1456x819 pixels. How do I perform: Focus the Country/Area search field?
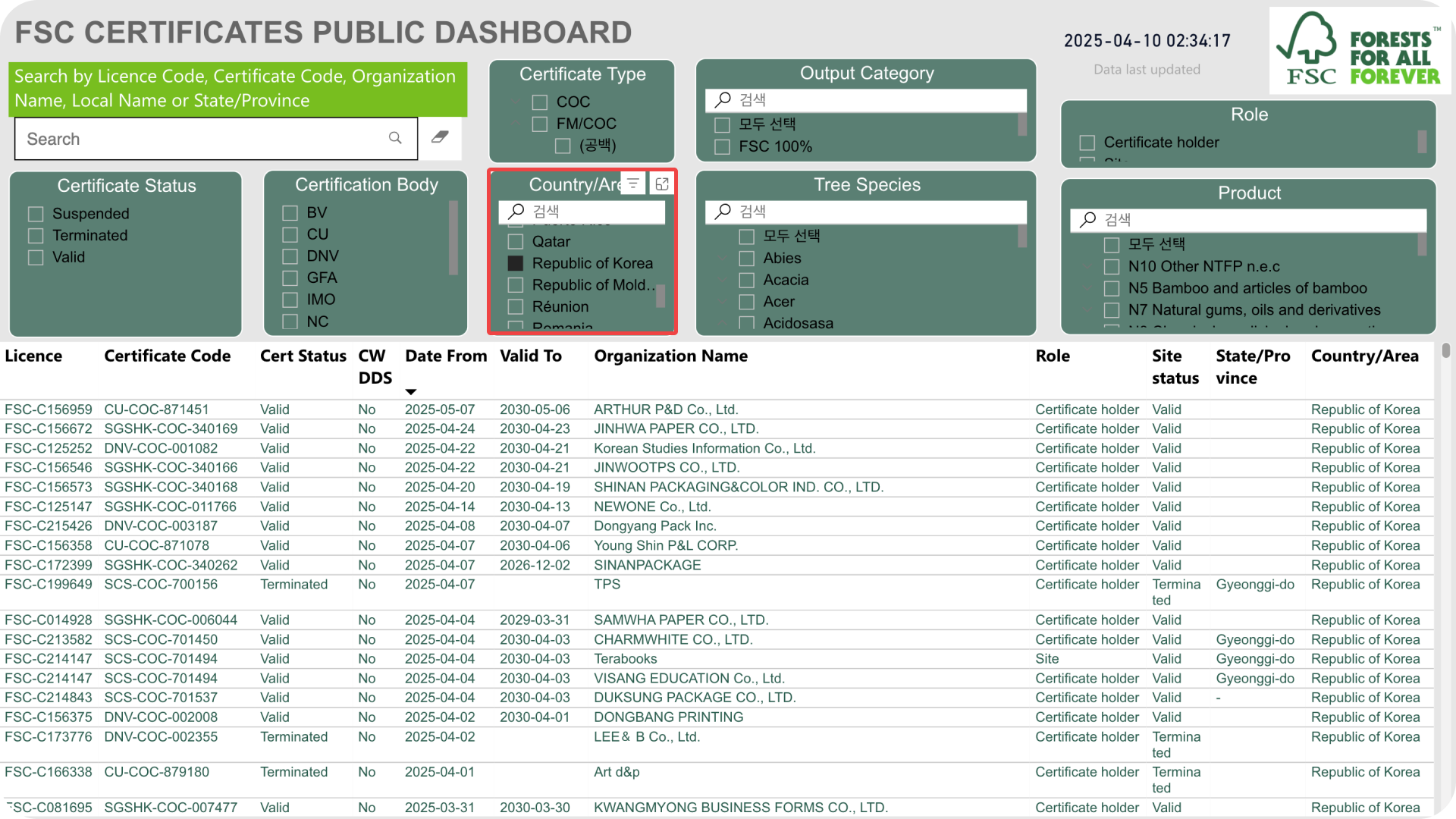click(582, 211)
